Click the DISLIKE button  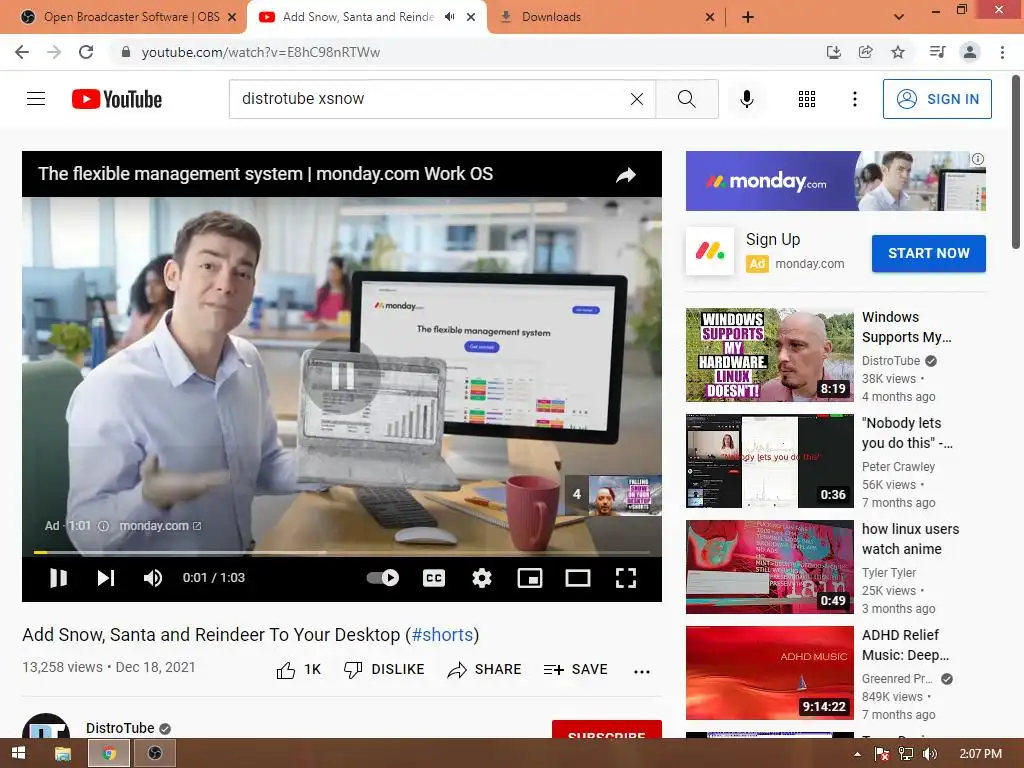[x=384, y=669]
